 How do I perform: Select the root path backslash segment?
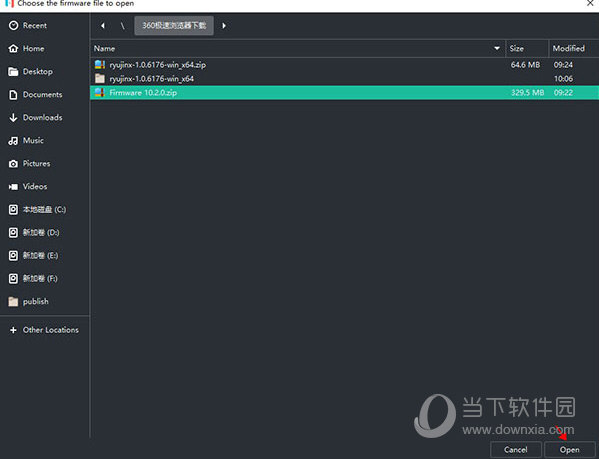point(123,26)
